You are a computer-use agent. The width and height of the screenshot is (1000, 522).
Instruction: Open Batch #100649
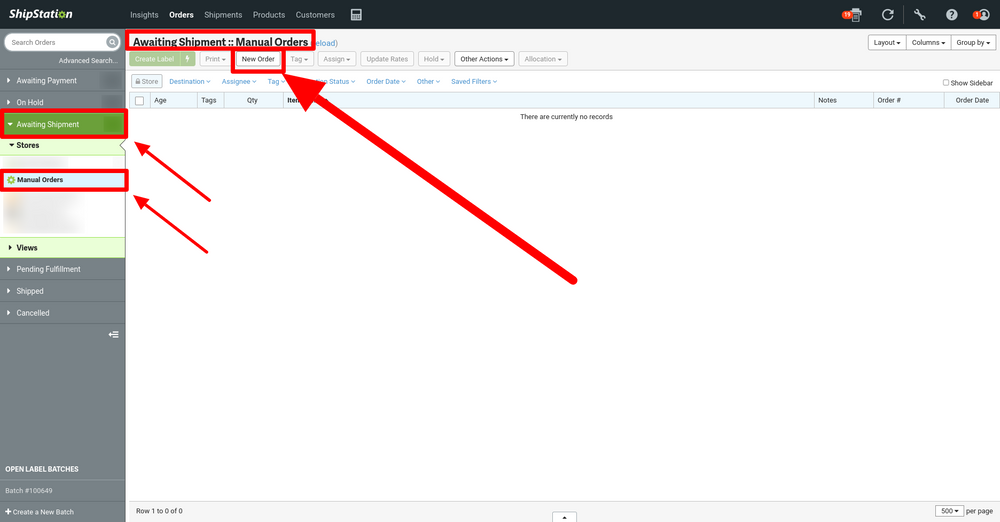pos(29,491)
